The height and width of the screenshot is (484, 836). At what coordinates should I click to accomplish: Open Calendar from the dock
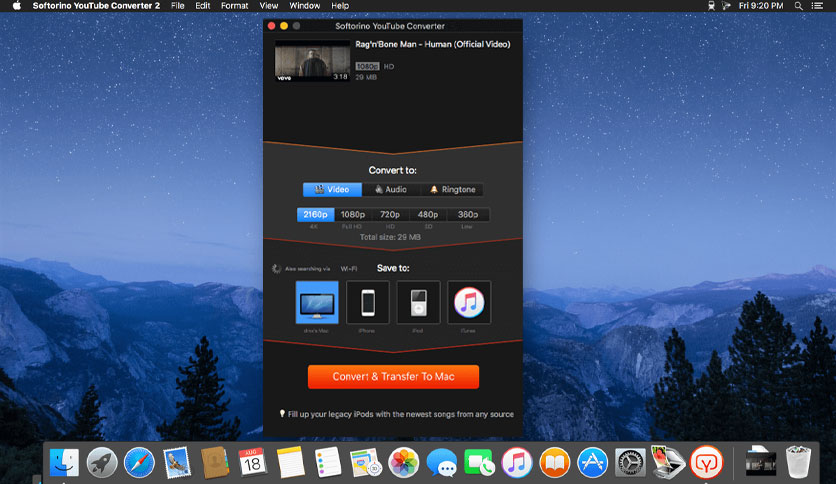pyautogui.click(x=252, y=462)
